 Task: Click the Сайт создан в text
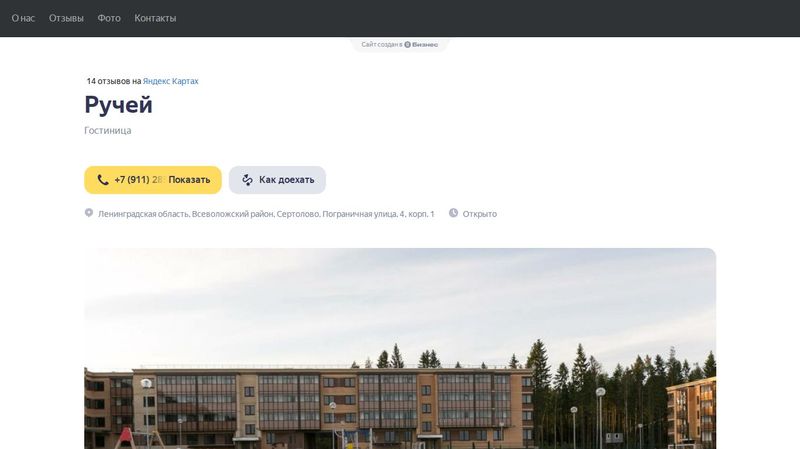coord(382,44)
